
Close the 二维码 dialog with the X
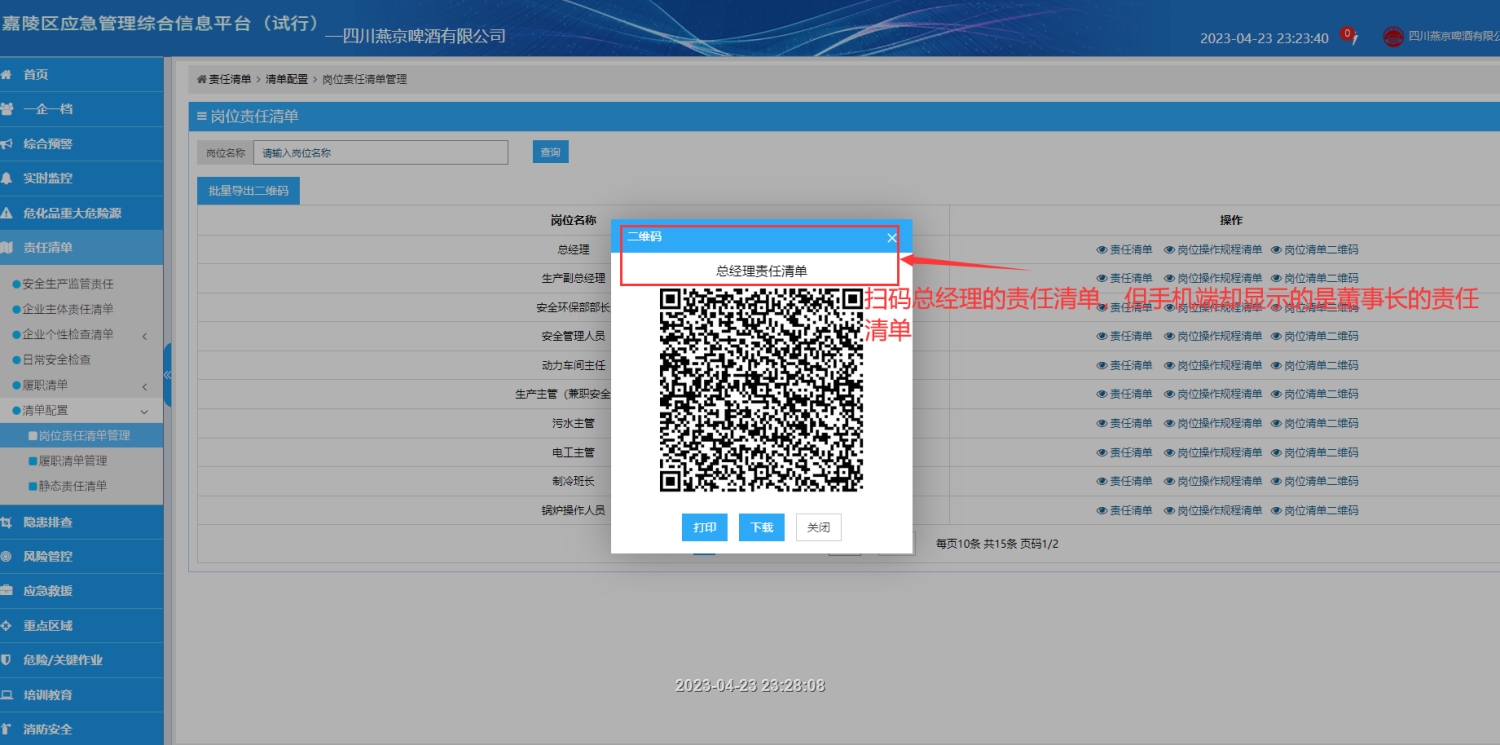(892, 238)
